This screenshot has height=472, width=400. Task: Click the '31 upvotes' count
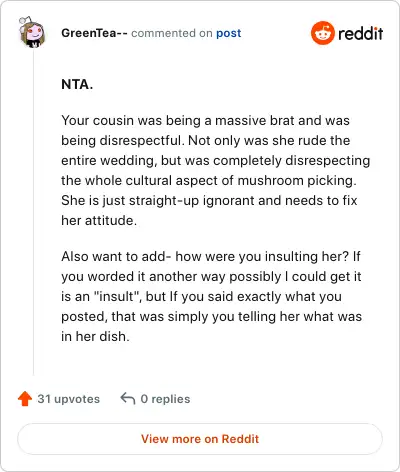[68, 399]
